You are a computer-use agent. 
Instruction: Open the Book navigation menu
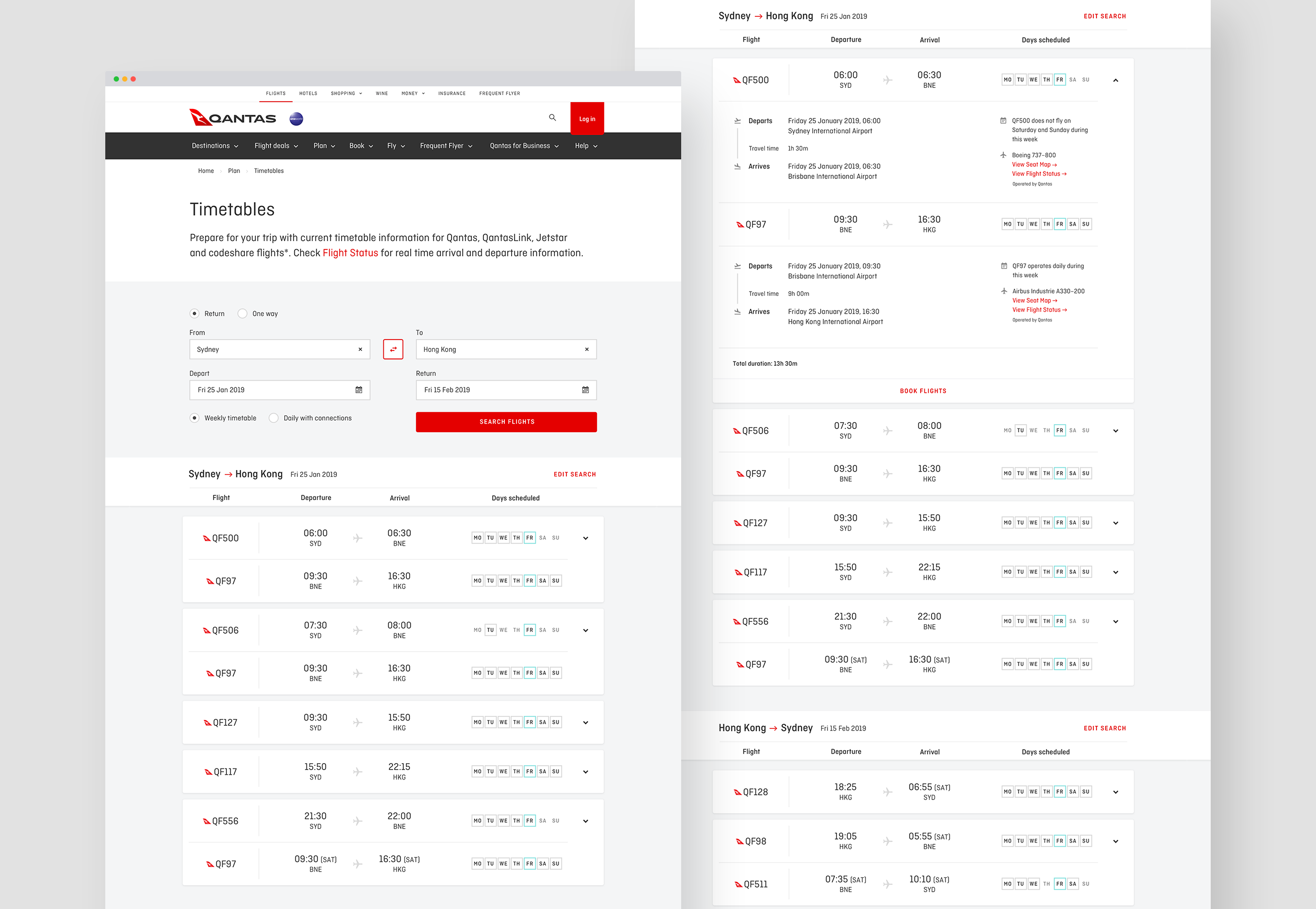click(x=361, y=146)
